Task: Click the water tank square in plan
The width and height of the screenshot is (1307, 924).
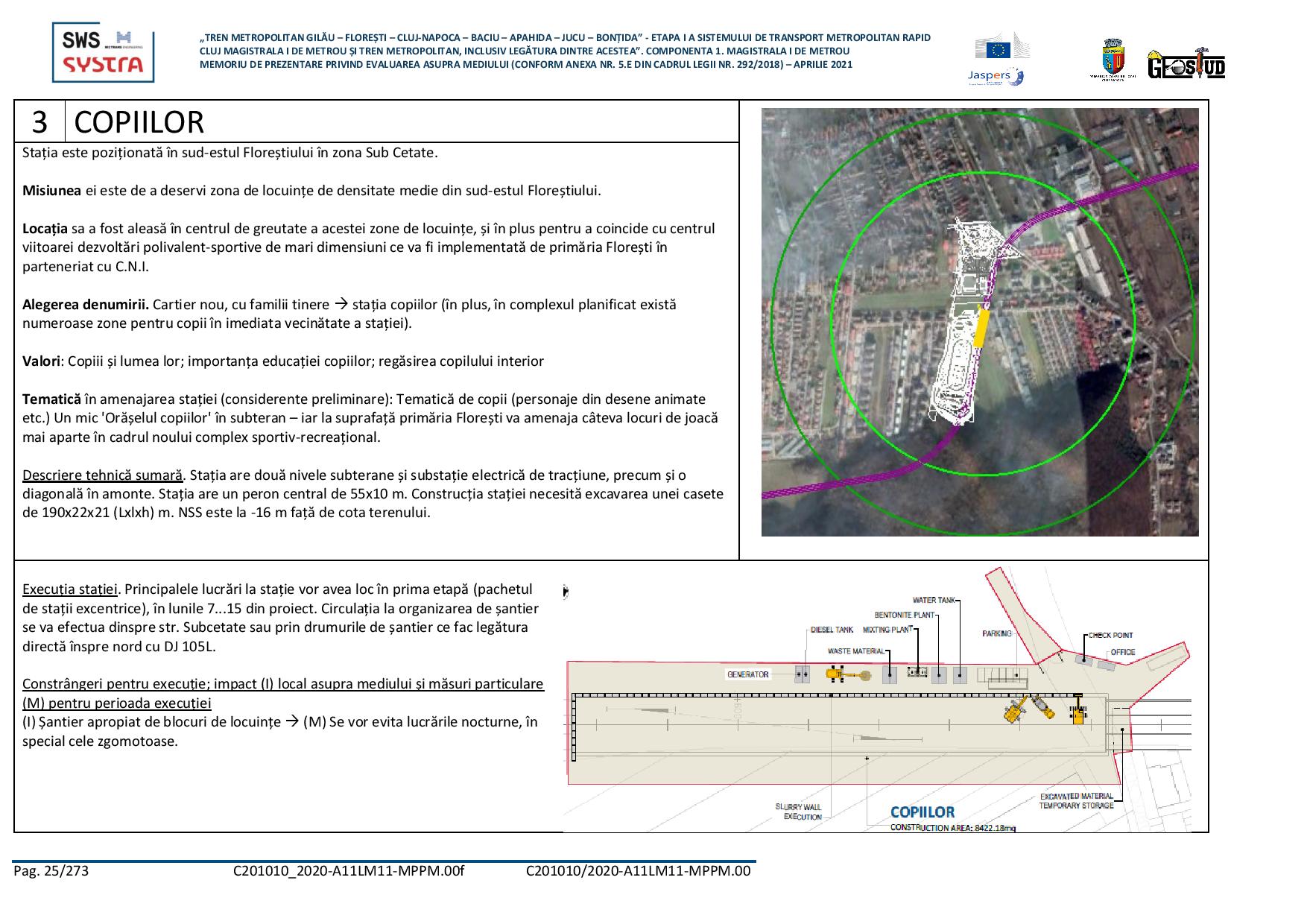Action: (960, 676)
